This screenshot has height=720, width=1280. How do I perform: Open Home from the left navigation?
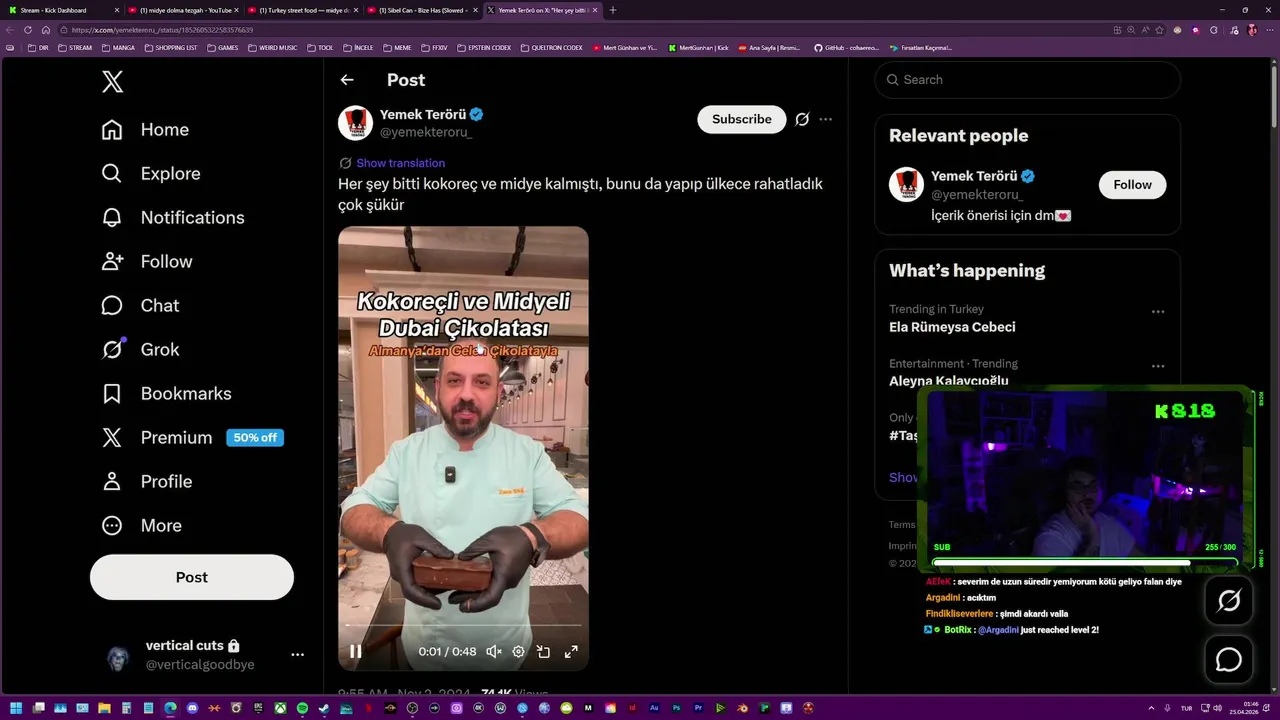coord(145,130)
